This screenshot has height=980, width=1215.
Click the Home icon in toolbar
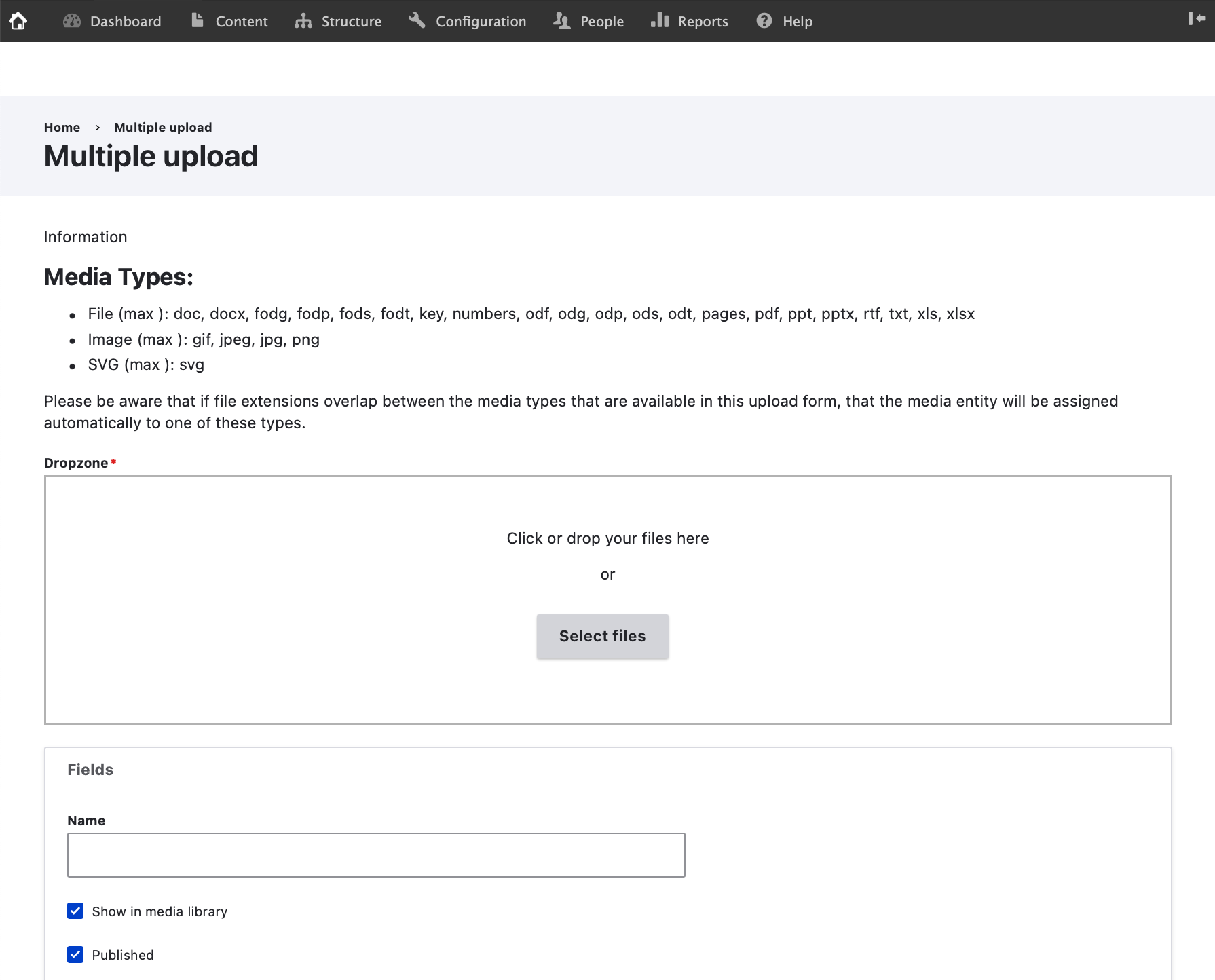pyautogui.click(x=18, y=21)
